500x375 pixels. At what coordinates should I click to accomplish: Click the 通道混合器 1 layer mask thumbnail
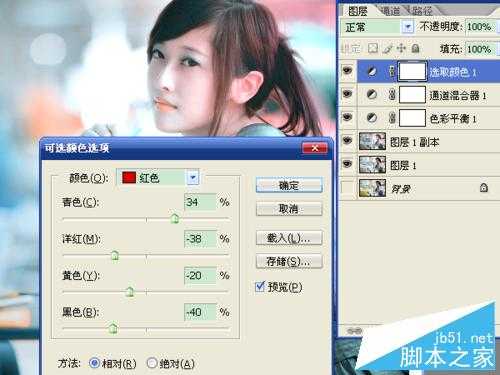(x=412, y=95)
